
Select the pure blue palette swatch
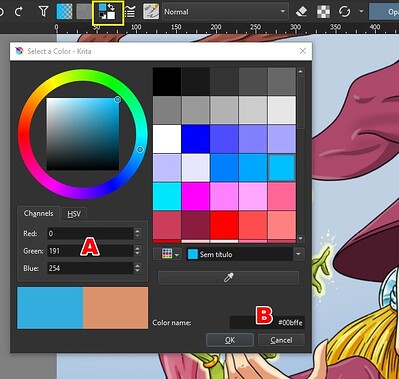[x=196, y=139]
